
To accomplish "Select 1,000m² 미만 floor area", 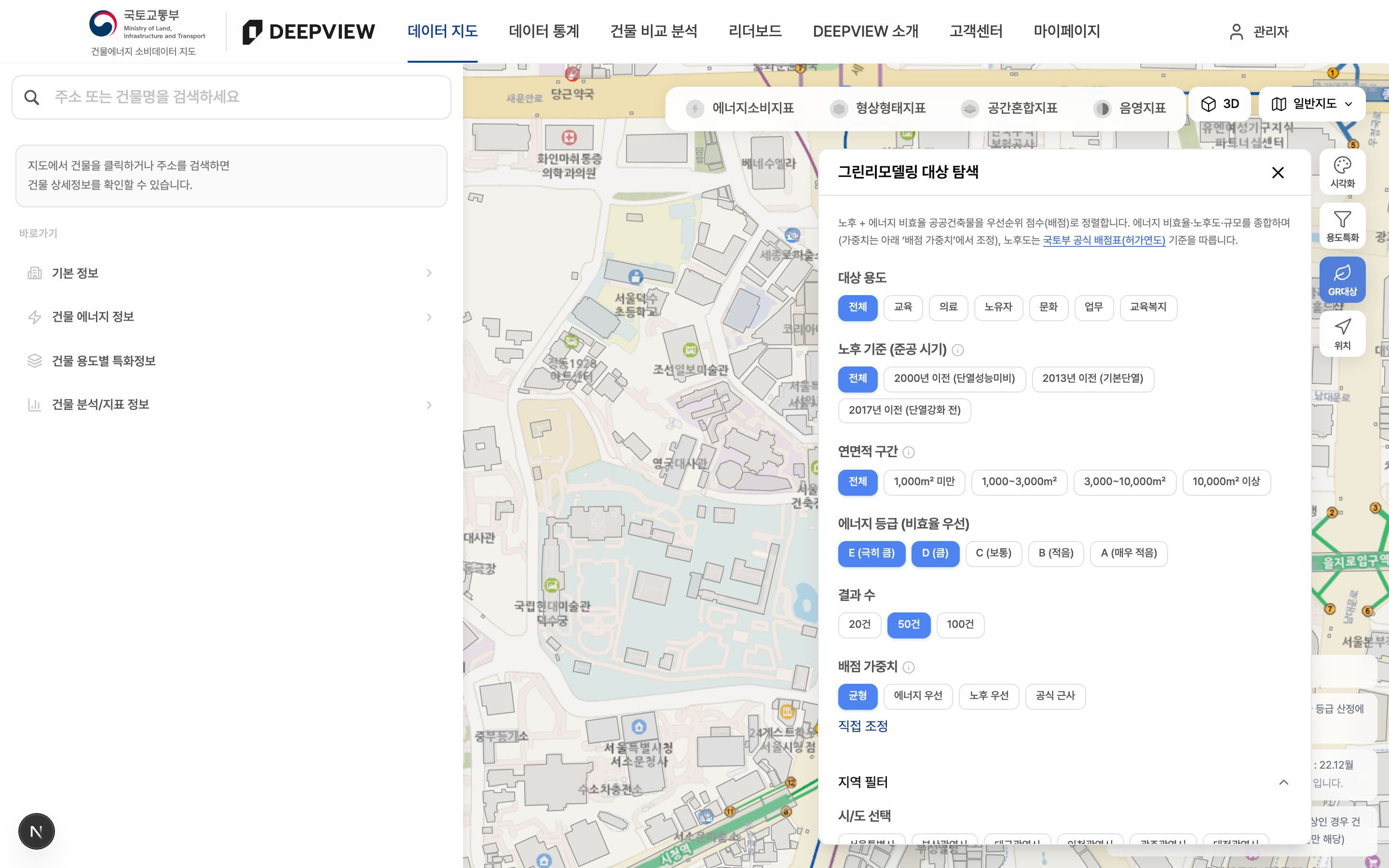I will [x=924, y=482].
